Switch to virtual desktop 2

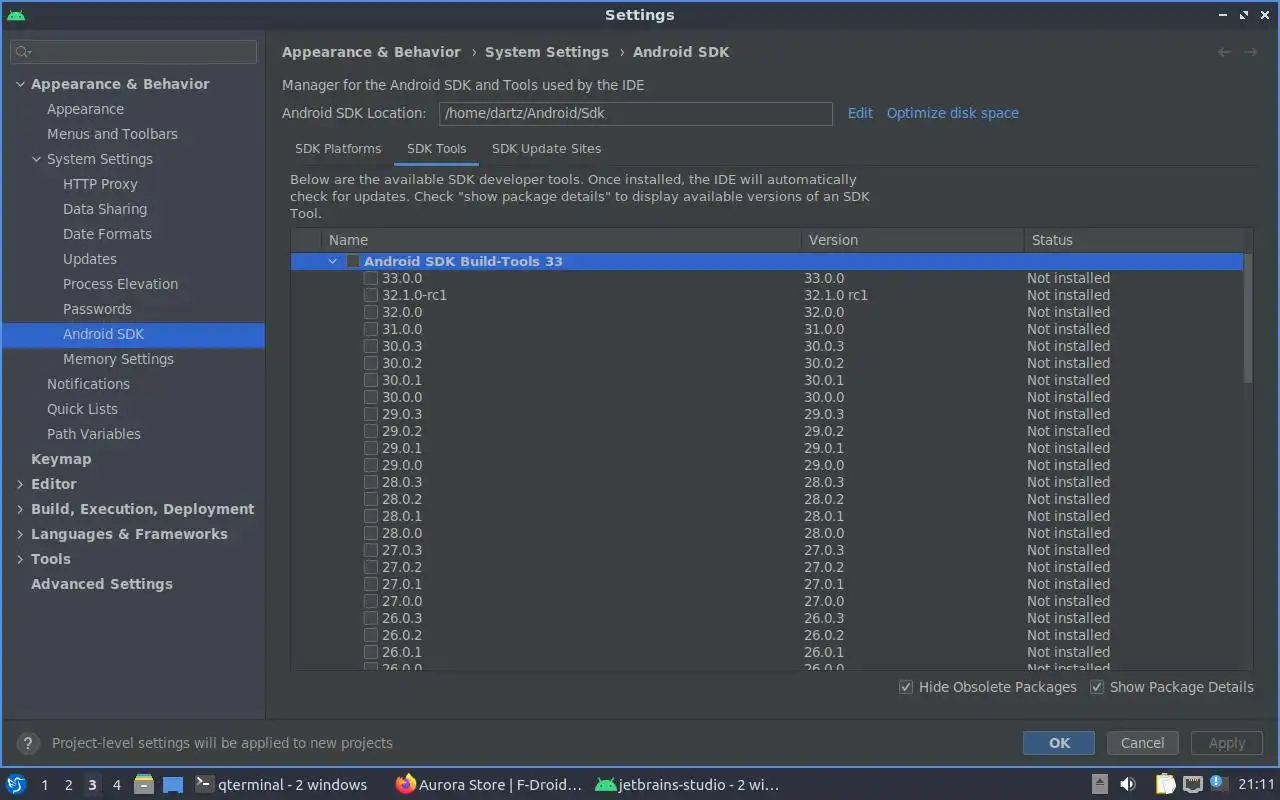coord(68,785)
